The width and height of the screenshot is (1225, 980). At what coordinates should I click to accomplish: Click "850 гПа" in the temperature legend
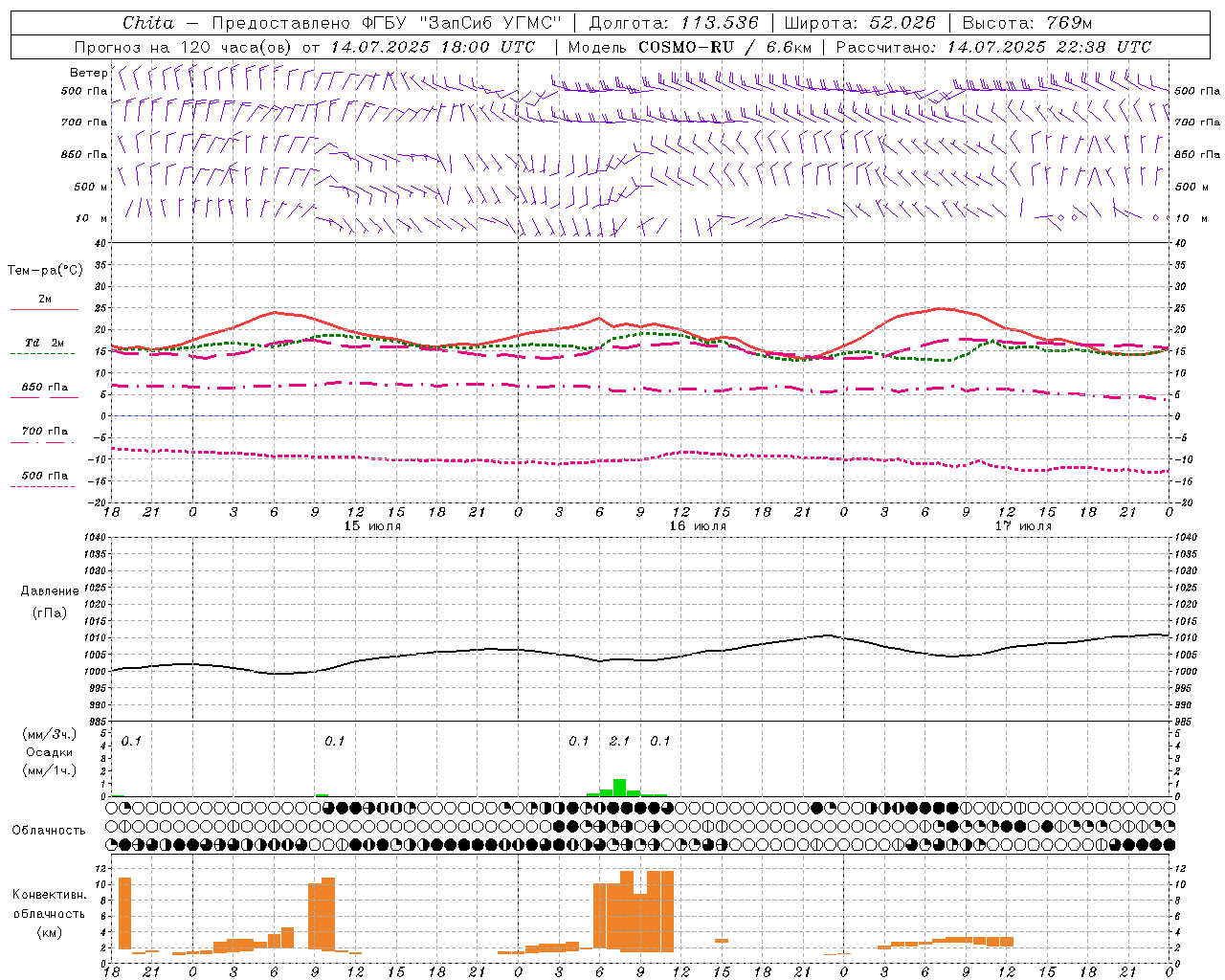tap(45, 388)
